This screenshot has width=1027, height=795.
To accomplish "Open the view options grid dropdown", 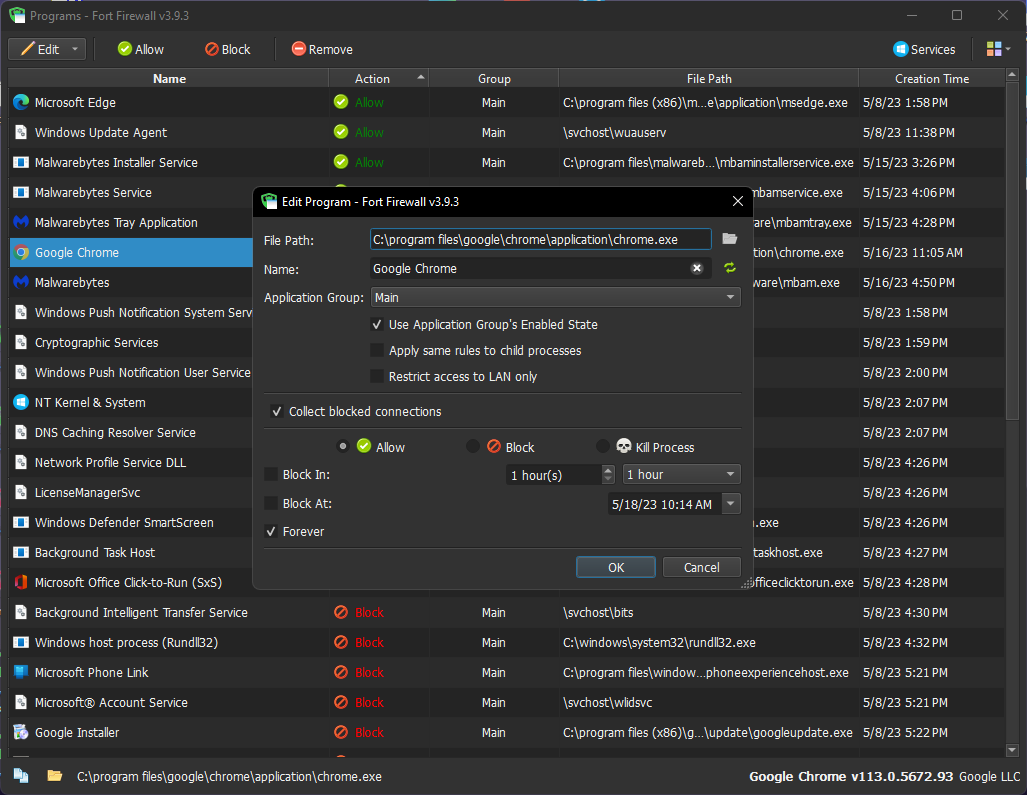I will [x=998, y=49].
